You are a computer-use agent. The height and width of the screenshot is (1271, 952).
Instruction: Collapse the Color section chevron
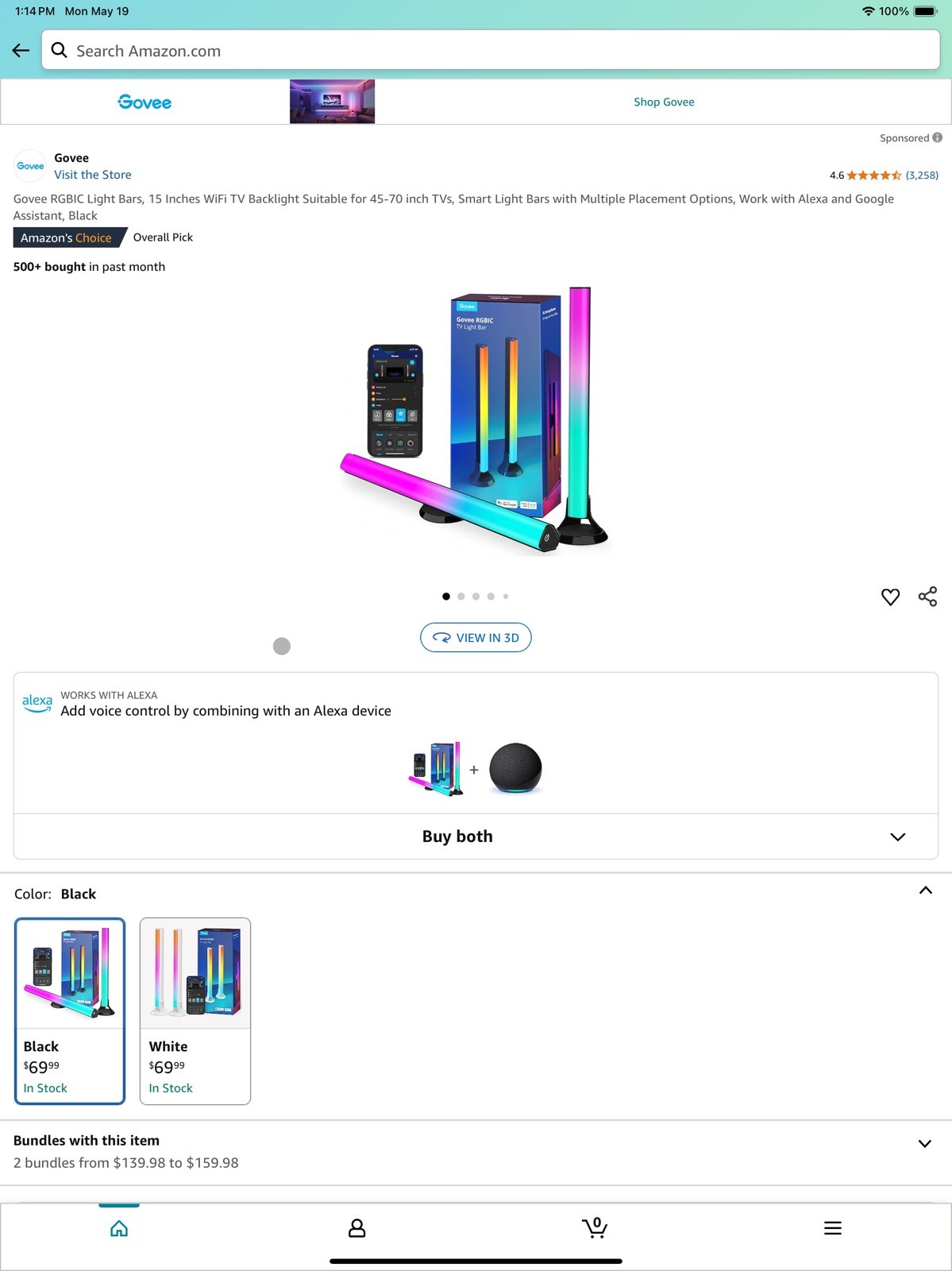click(925, 890)
